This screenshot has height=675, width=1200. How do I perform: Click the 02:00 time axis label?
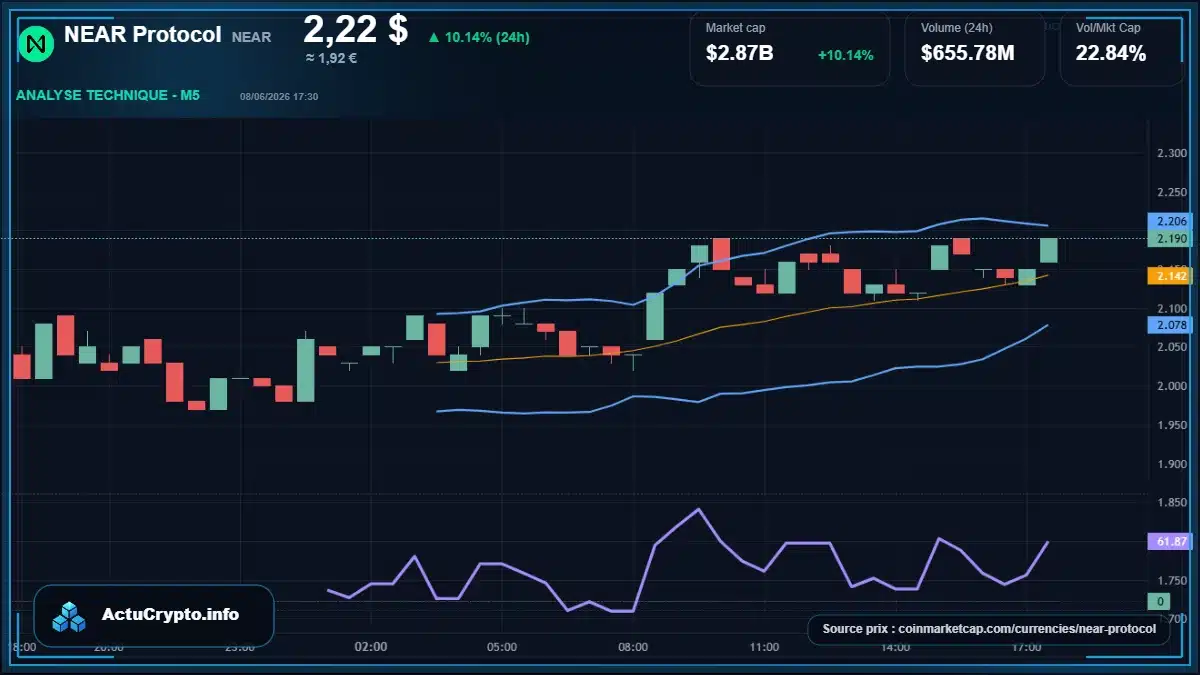coord(371,647)
